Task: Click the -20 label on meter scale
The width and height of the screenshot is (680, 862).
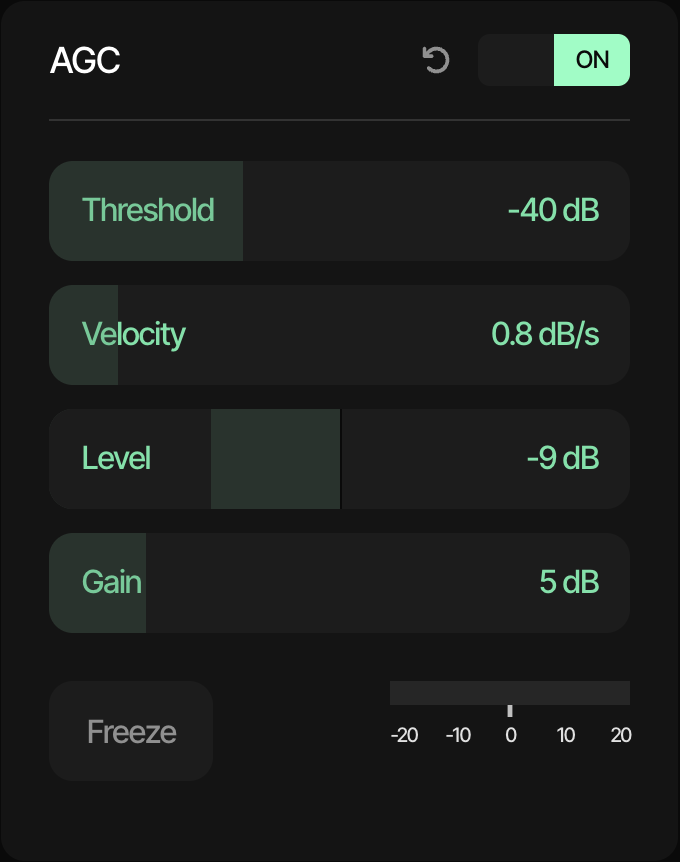Action: [x=404, y=735]
